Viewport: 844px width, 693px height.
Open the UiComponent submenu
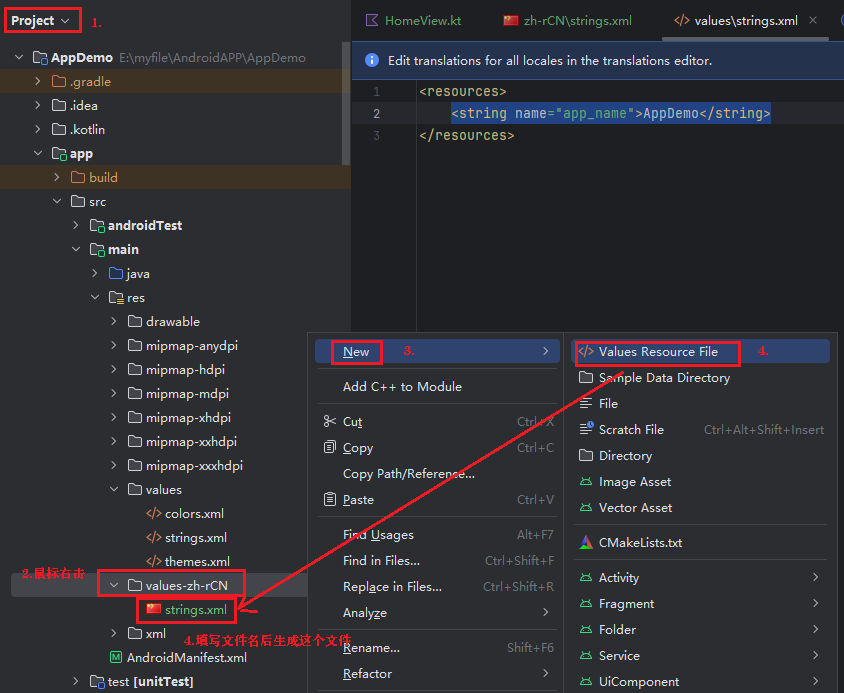(700, 682)
